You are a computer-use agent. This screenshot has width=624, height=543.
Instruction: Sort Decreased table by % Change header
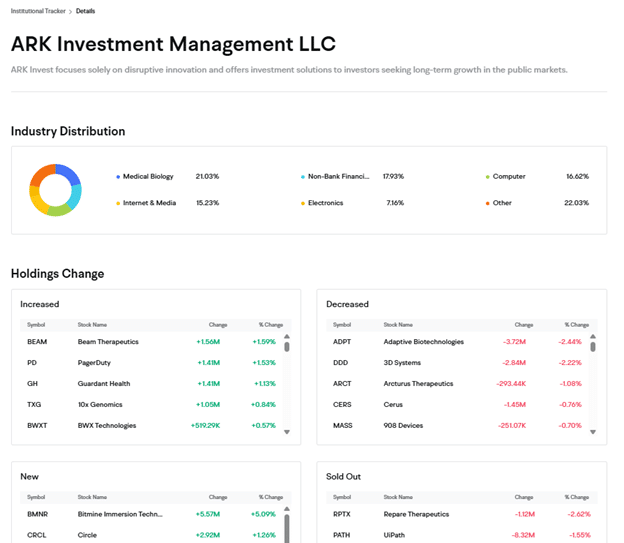577,325
